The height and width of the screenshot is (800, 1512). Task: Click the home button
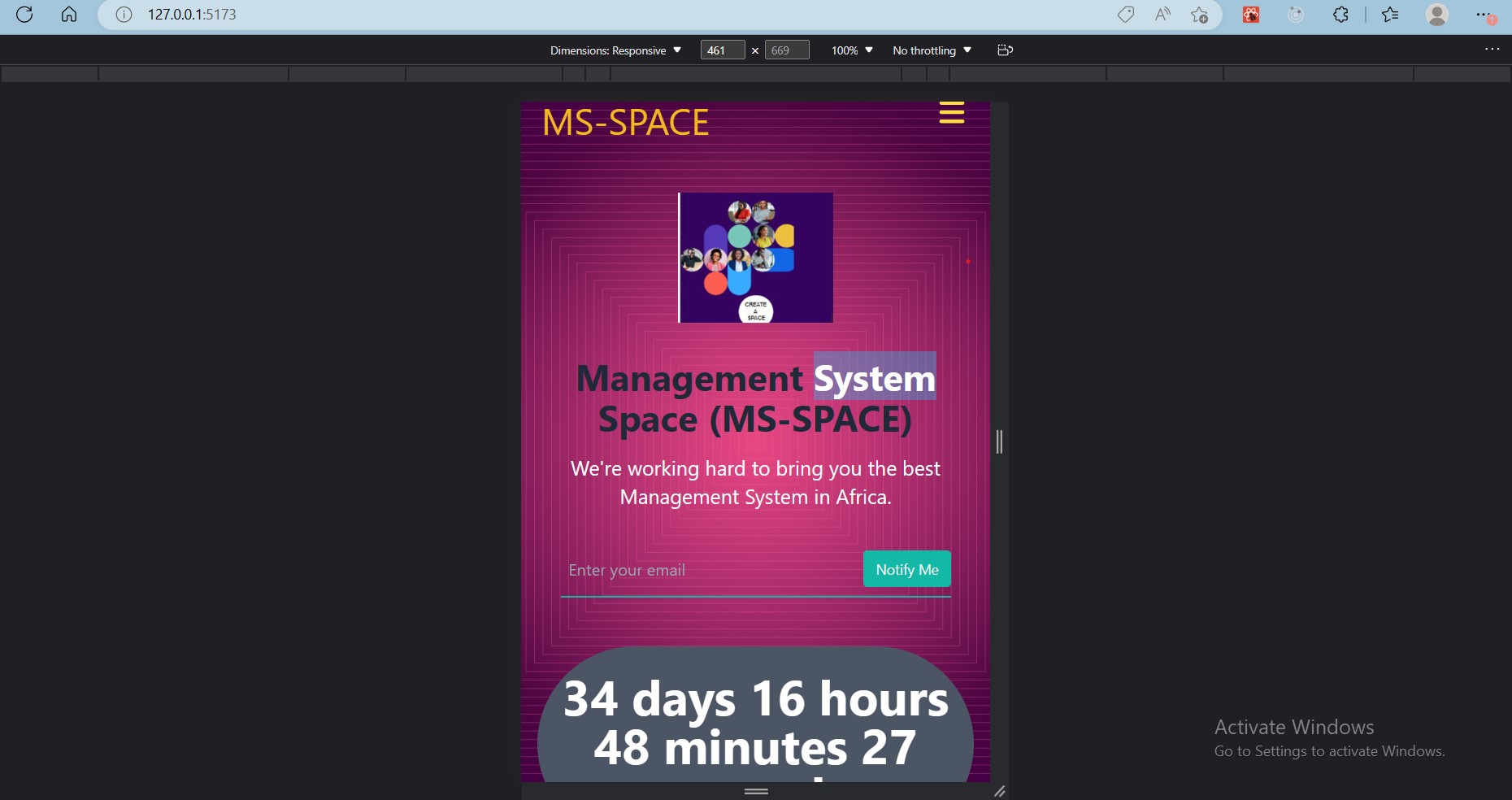click(70, 15)
